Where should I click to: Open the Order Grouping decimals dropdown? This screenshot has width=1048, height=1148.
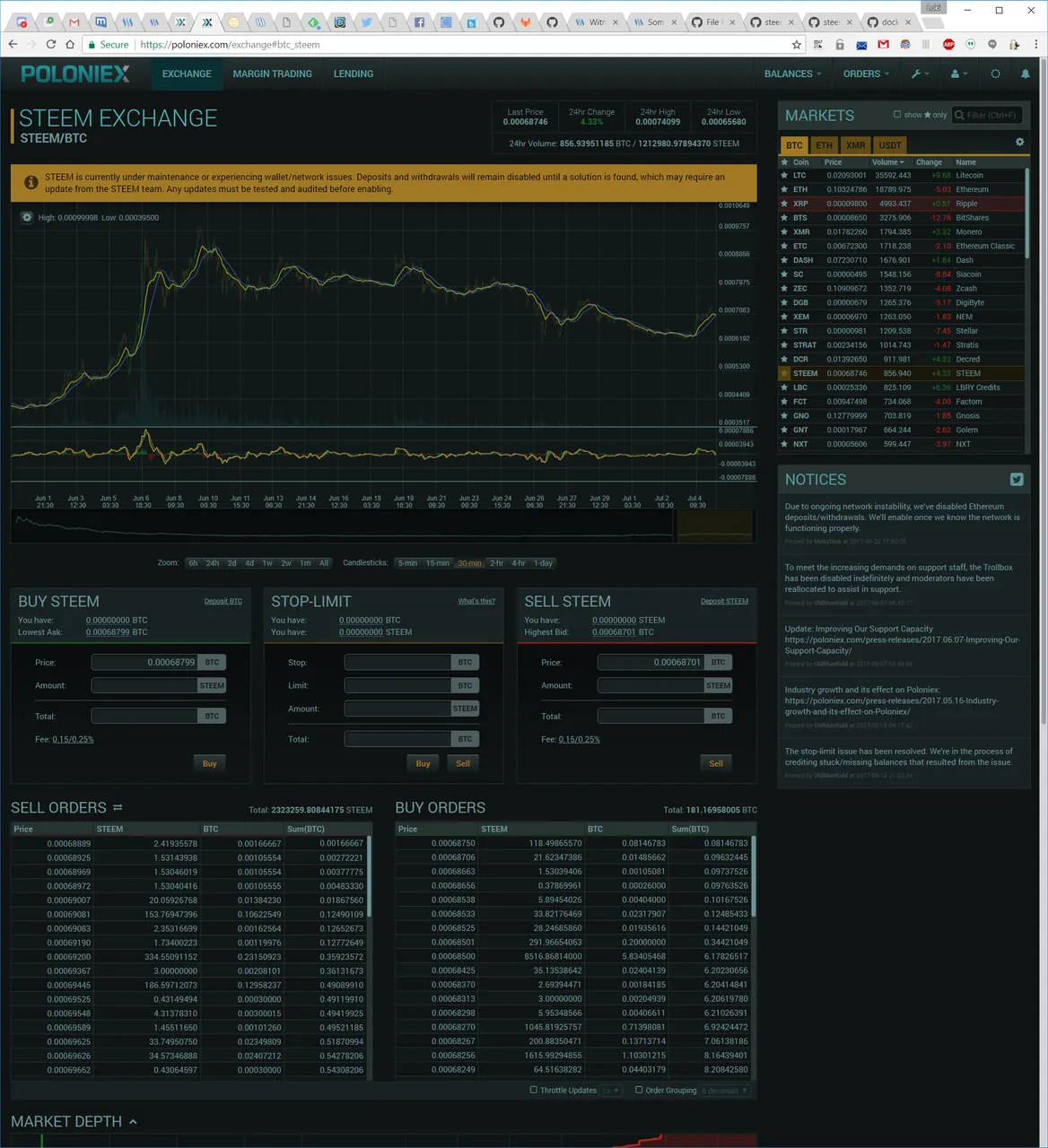pos(725,1091)
